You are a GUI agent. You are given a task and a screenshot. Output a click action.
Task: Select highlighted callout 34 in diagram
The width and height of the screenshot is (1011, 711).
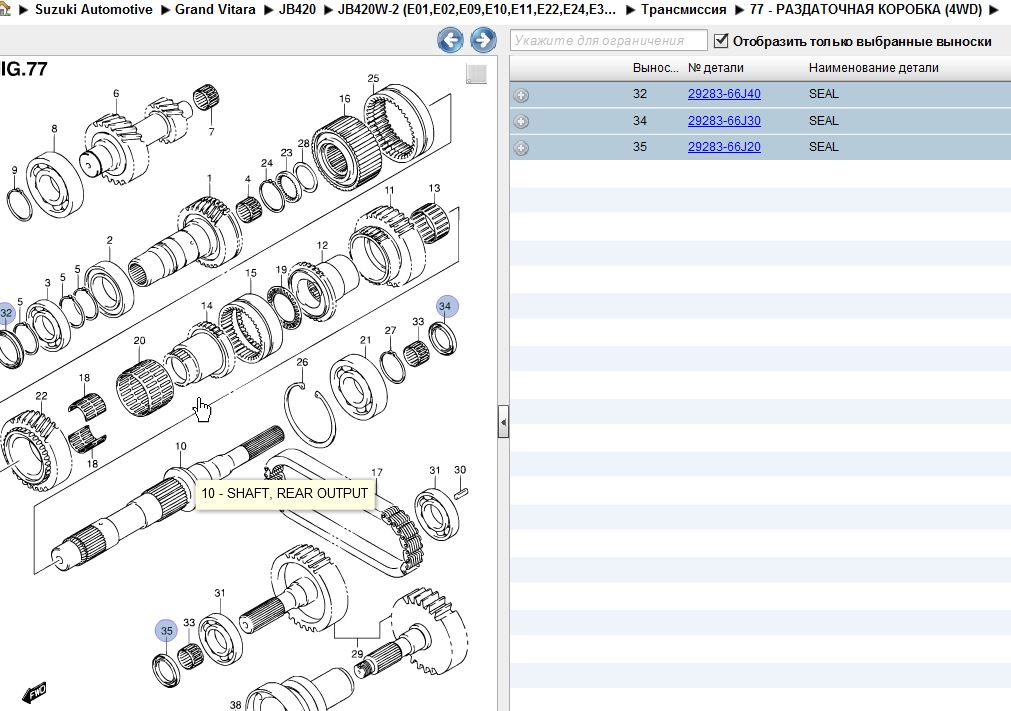(x=446, y=306)
